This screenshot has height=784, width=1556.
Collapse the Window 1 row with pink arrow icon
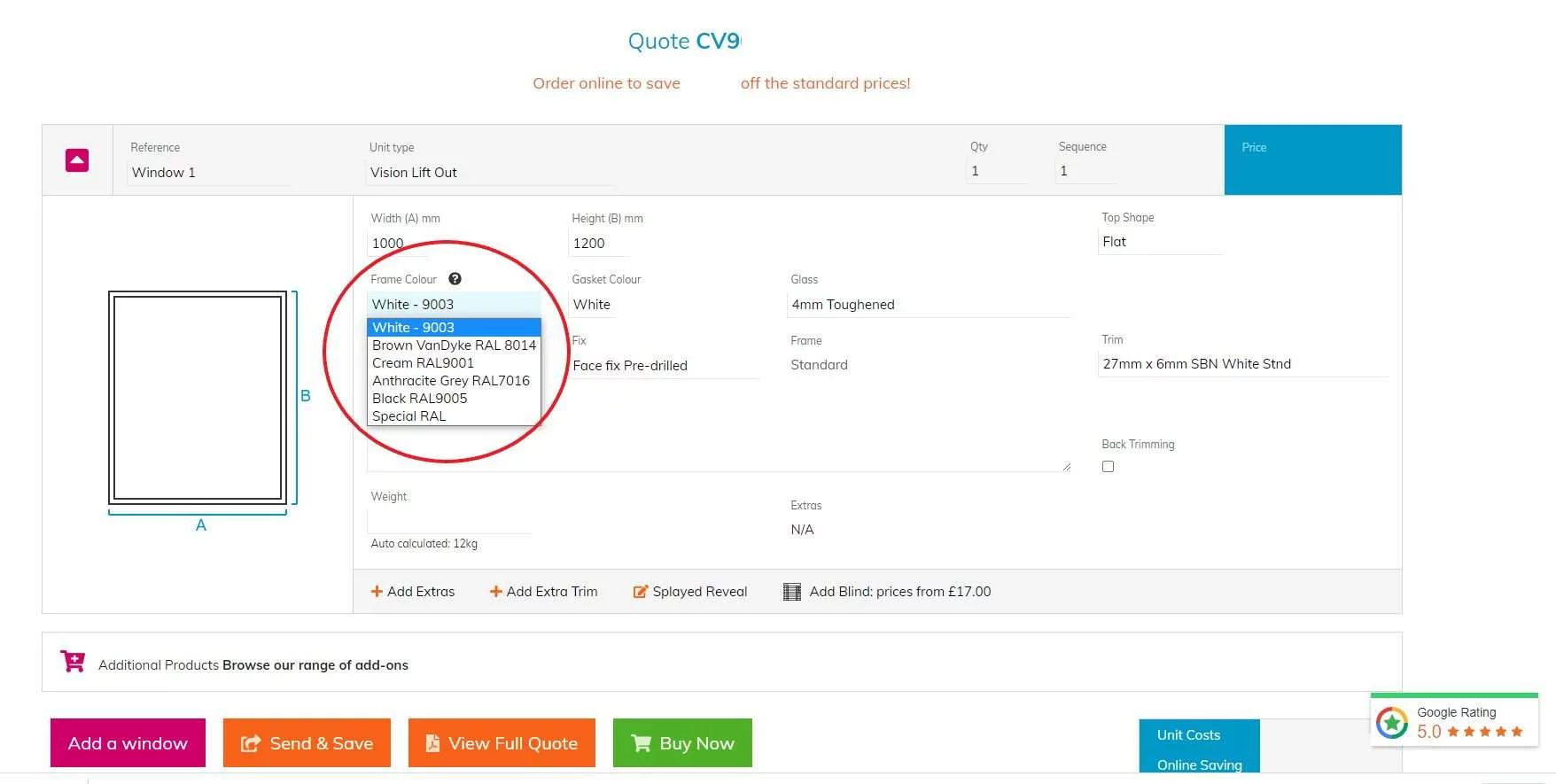coord(77,160)
